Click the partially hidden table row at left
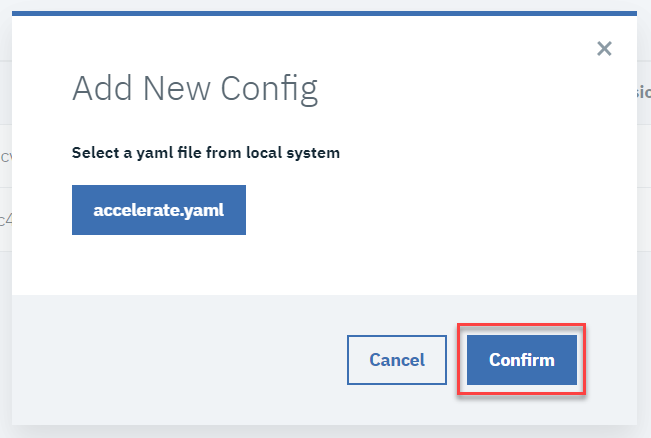This screenshot has width=651, height=438. point(5,157)
